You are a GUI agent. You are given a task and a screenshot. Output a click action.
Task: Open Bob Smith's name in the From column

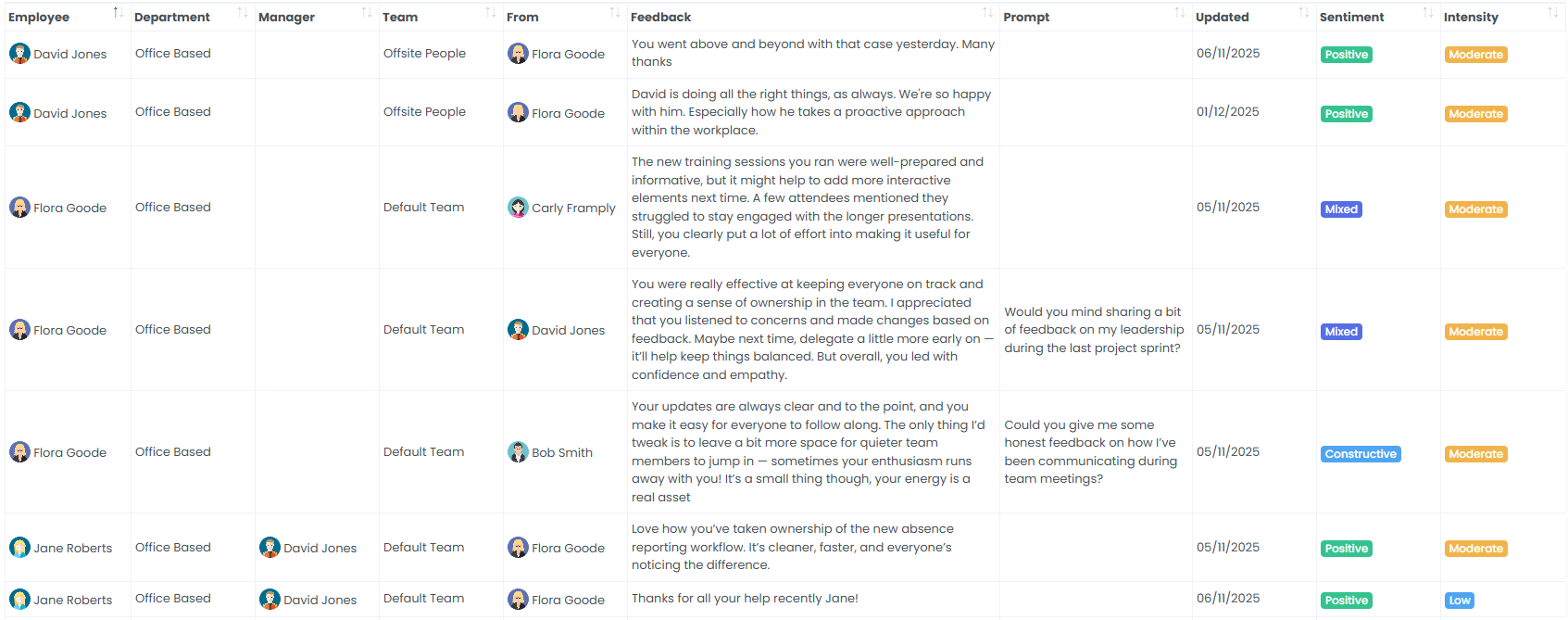click(x=560, y=451)
